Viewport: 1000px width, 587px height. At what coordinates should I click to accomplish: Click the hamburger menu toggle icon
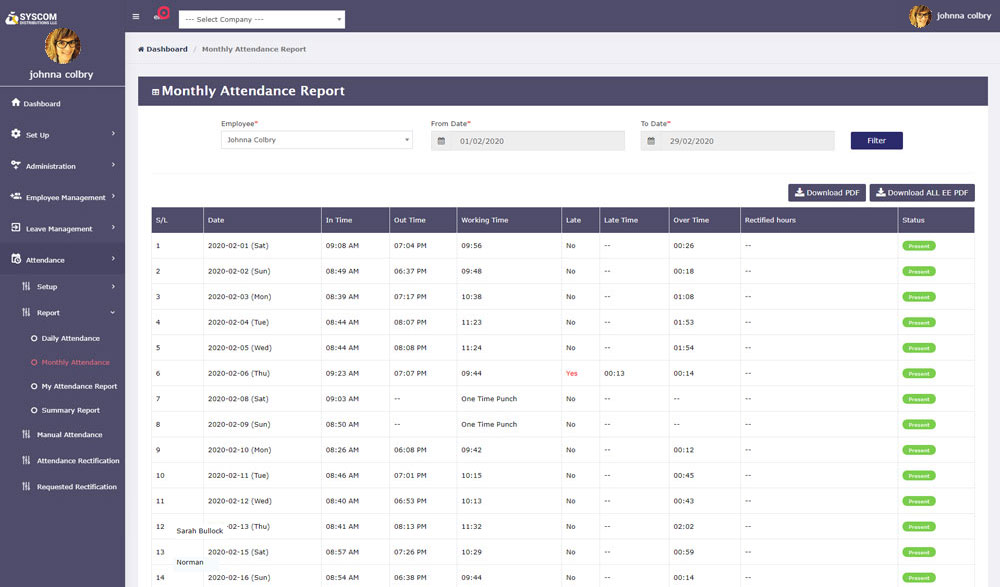coord(136,16)
